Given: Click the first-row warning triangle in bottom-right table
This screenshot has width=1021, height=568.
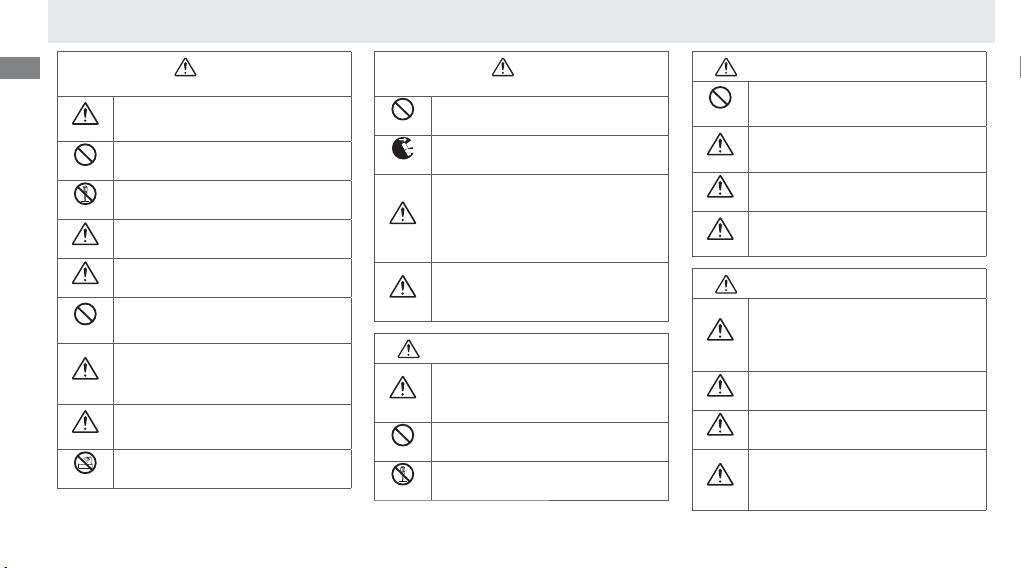Looking at the screenshot, I should click(x=720, y=329).
